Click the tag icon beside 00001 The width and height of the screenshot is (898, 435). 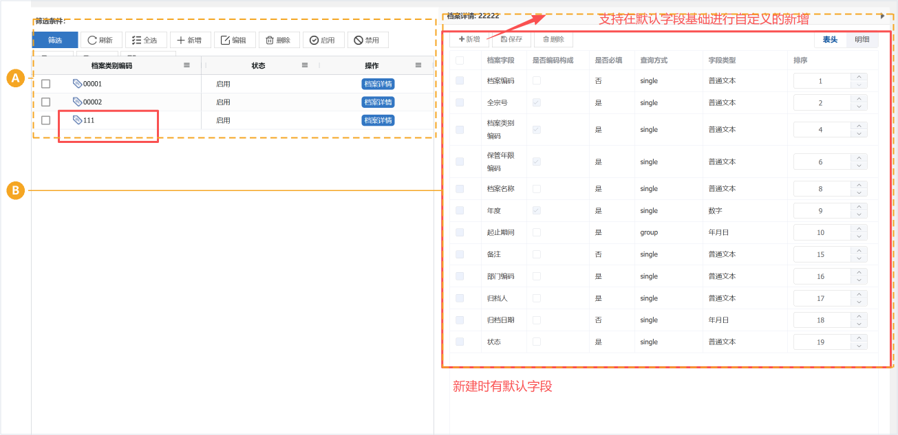[x=77, y=84]
